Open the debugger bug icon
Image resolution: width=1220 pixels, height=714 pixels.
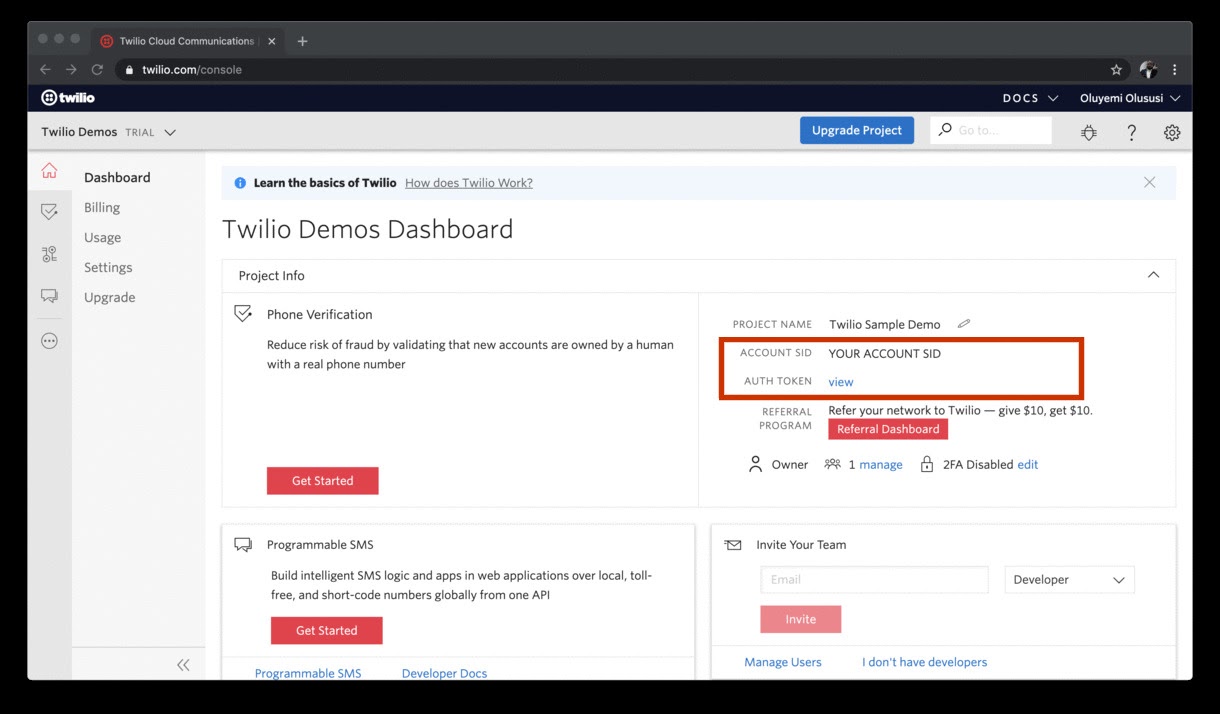point(1089,132)
